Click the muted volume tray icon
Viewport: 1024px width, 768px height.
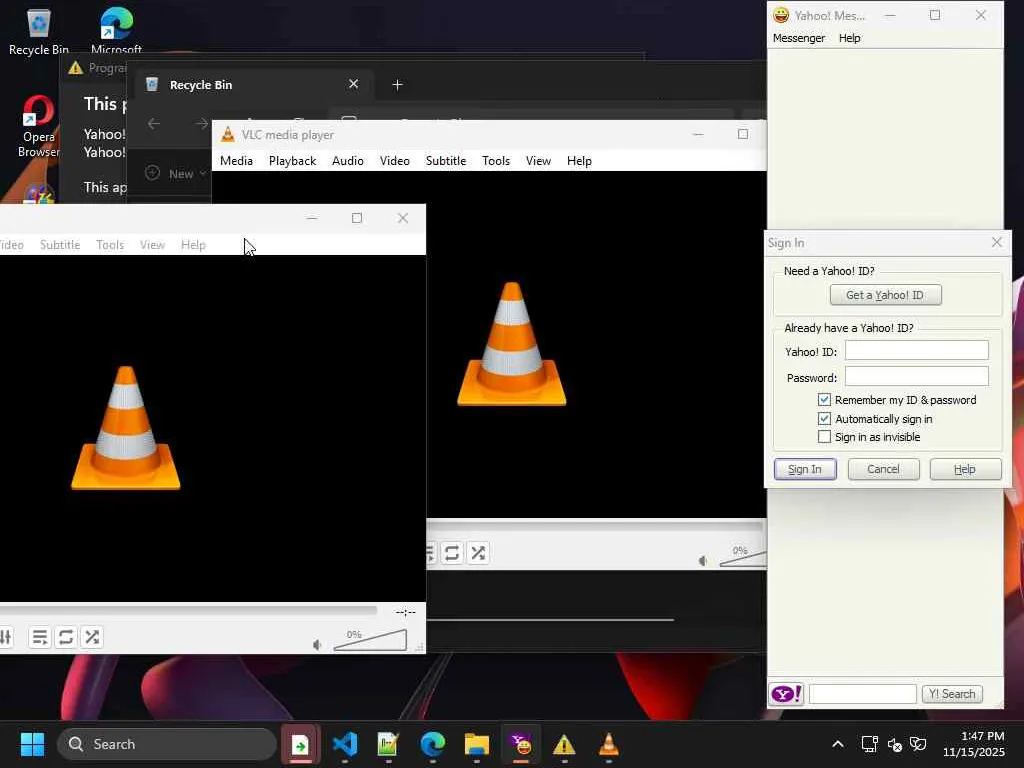pyautogui.click(x=895, y=744)
